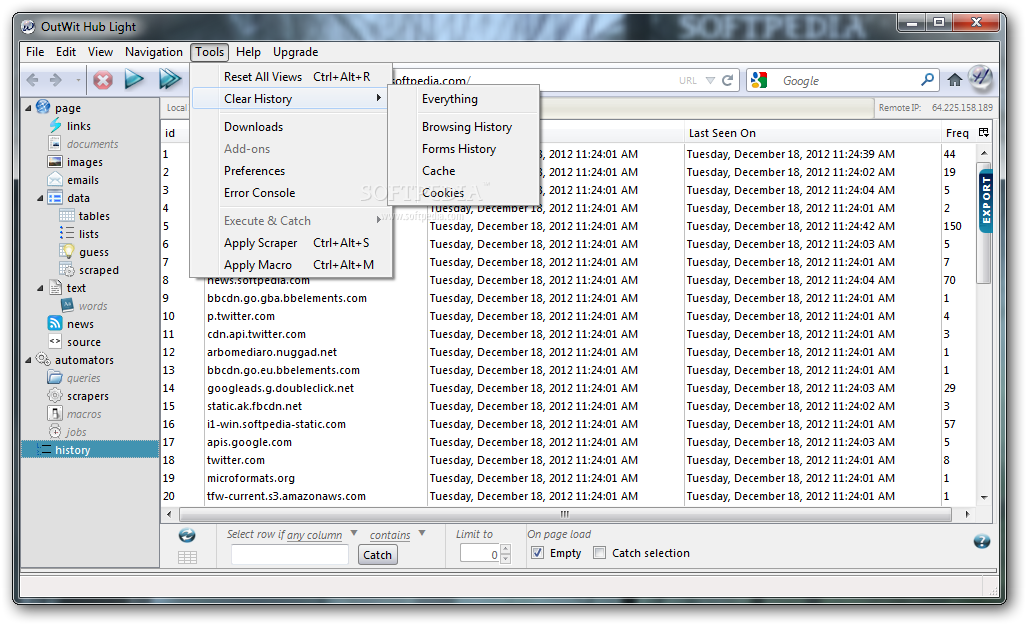The image size is (1027, 625).
Task: Open the 'any column' dropdown arrow
Action: (354, 533)
